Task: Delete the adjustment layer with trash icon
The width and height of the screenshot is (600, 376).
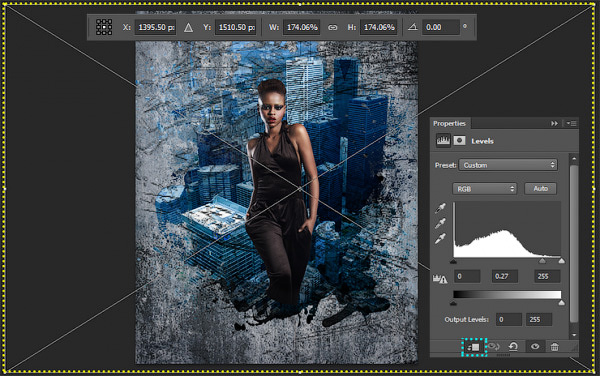Action: (554, 347)
